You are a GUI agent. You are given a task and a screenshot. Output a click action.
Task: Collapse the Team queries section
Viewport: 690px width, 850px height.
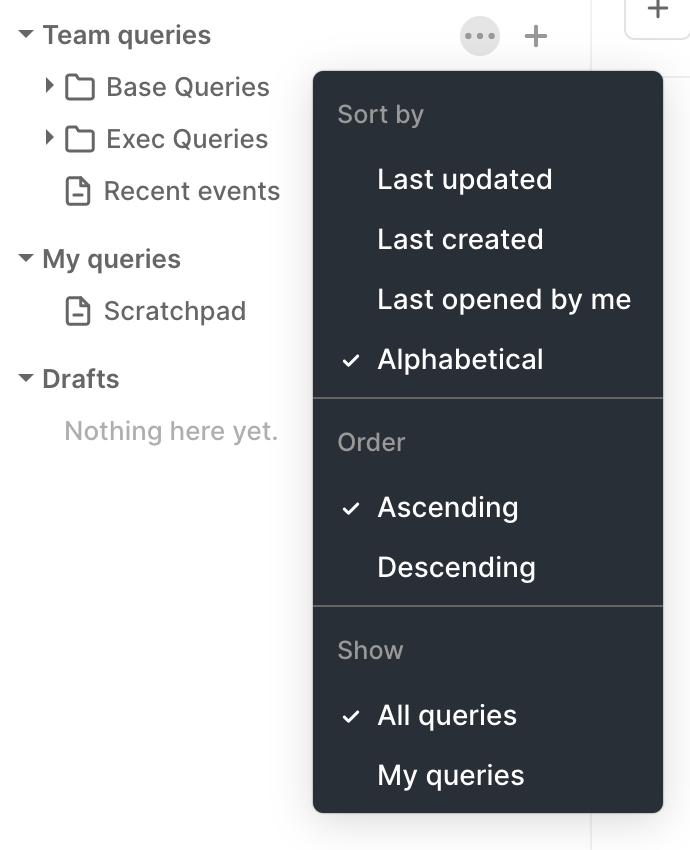pos(25,34)
